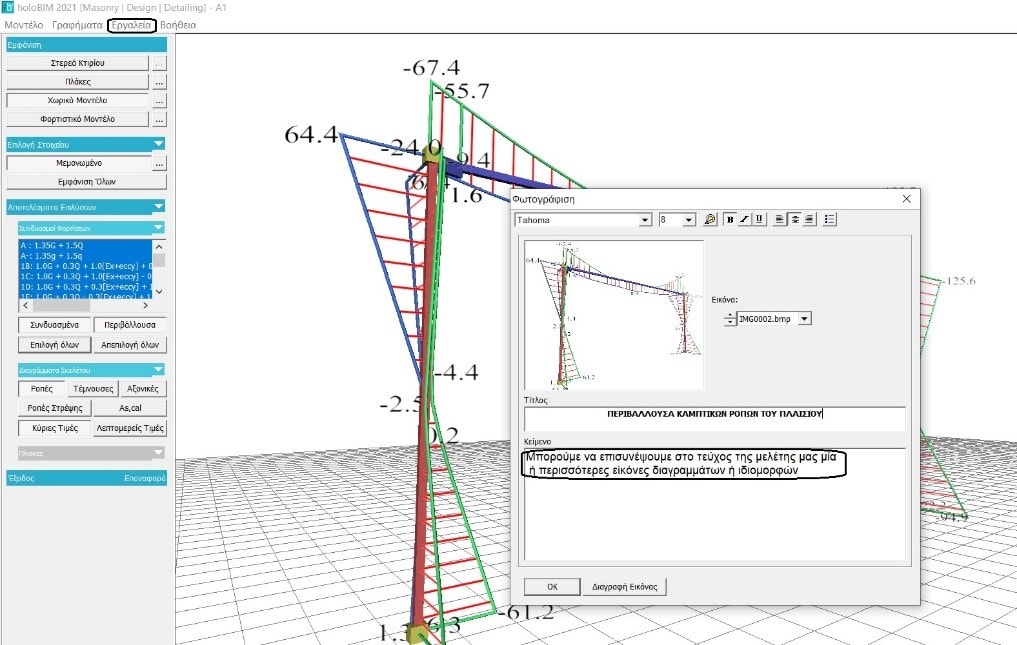The width and height of the screenshot is (1017, 645).
Task: Select the 1B load combination row
Action: [85, 266]
